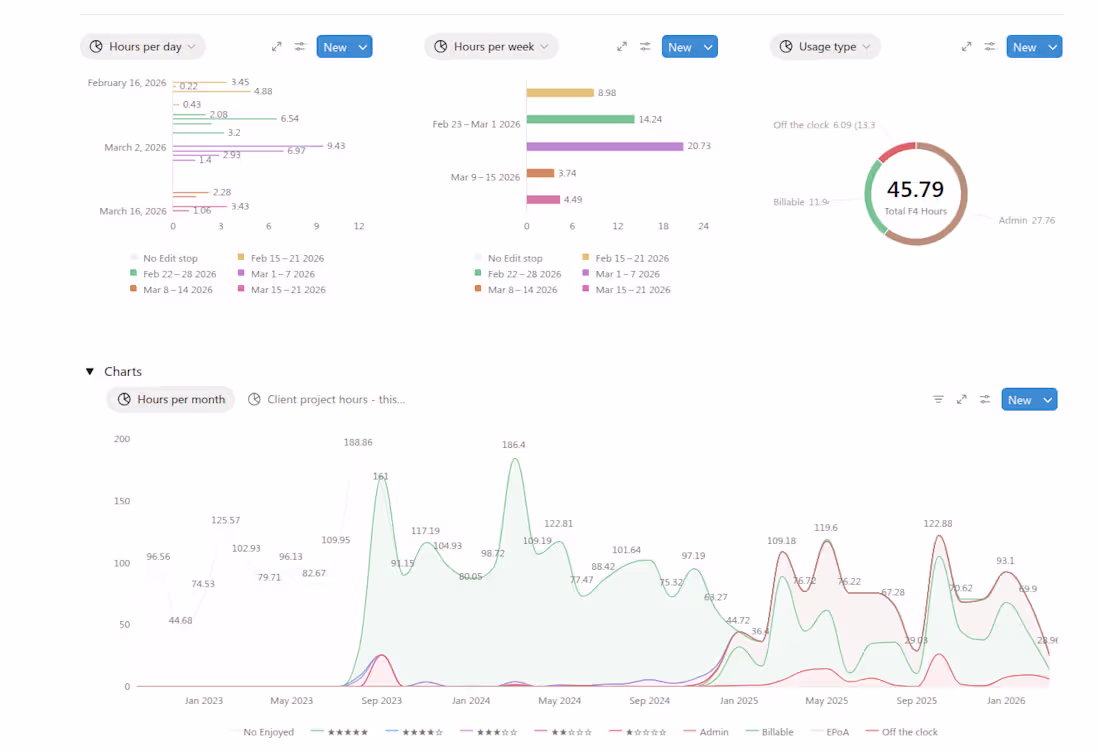Open settings sliders for Hours per week
The height and width of the screenshot is (752, 1100).
645,47
